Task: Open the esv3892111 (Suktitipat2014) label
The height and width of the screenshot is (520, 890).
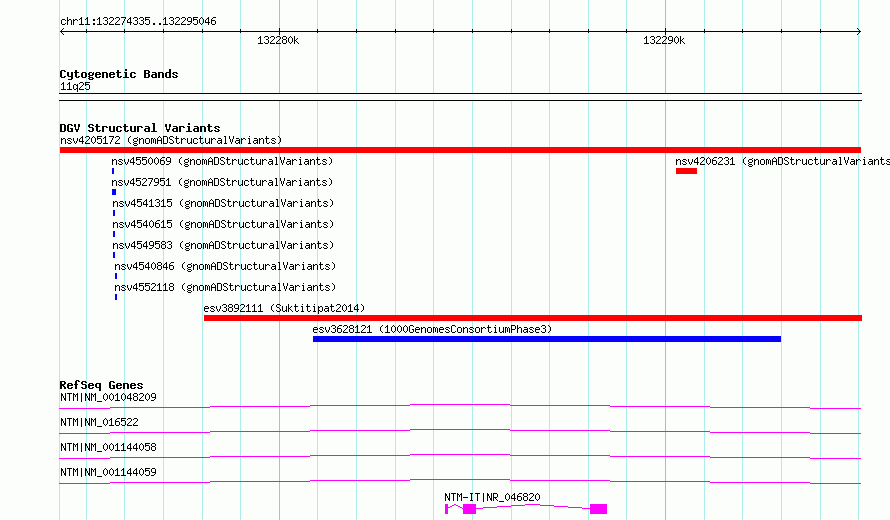Action: click(x=284, y=308)
